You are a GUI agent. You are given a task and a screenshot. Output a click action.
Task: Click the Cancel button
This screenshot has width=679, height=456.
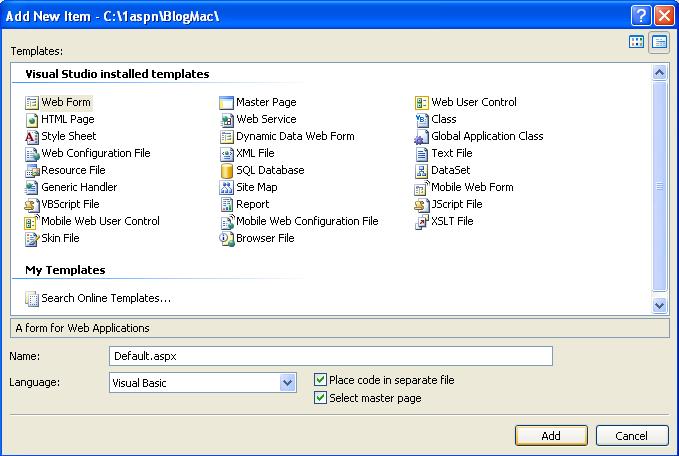point(632,436)
